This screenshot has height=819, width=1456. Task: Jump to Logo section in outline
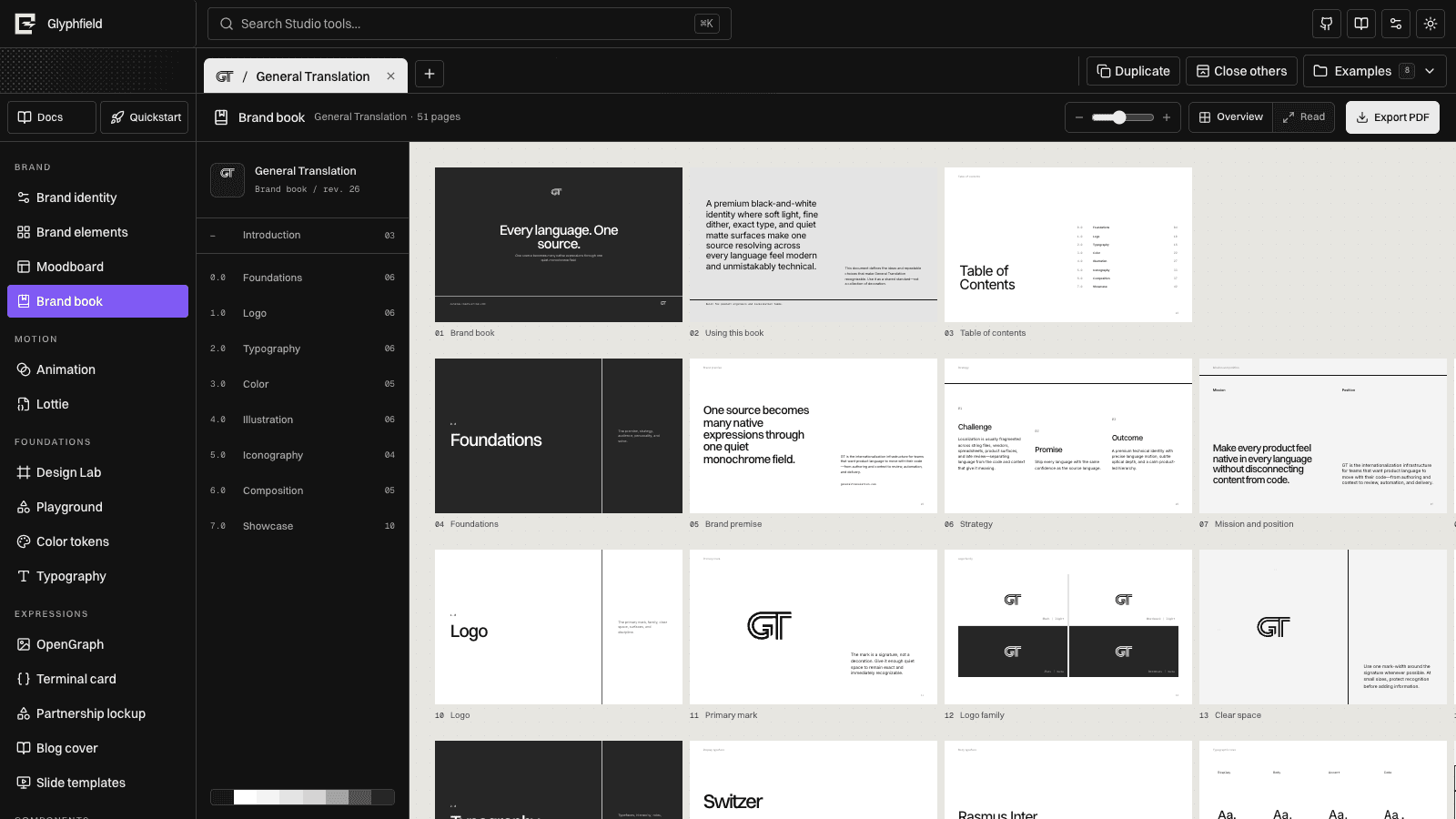pos(302,313)
